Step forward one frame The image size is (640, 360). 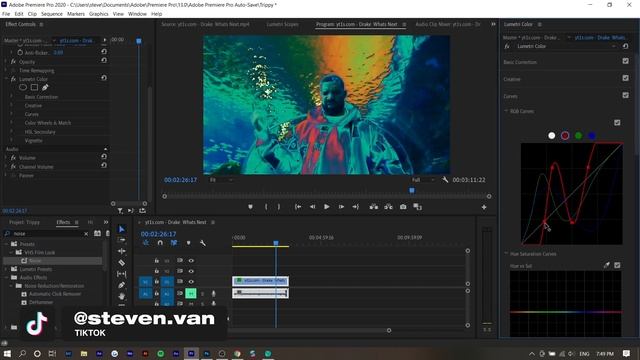click(x=341, y=207)
